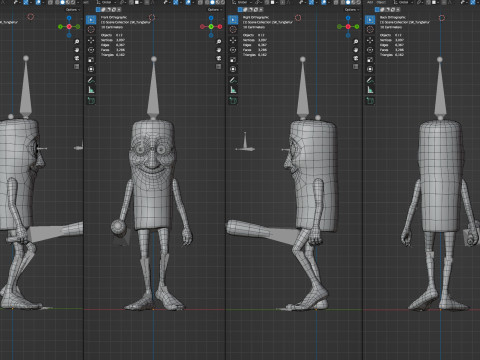Choose extend selection mode in Back Orthographic viewport
Screen dimensions: 480x360
383,10
